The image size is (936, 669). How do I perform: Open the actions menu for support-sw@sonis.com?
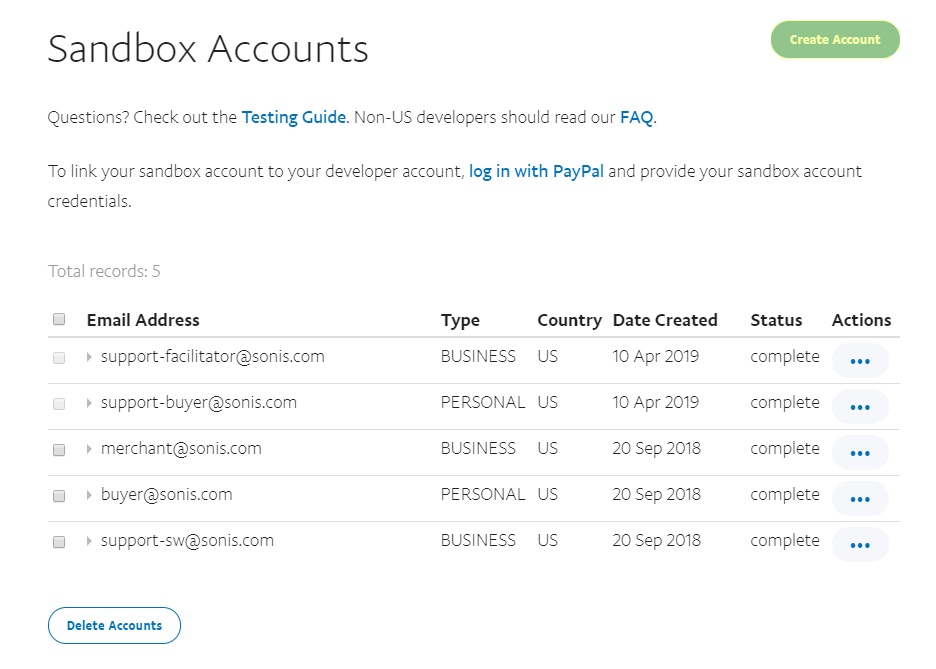[860, 544]
